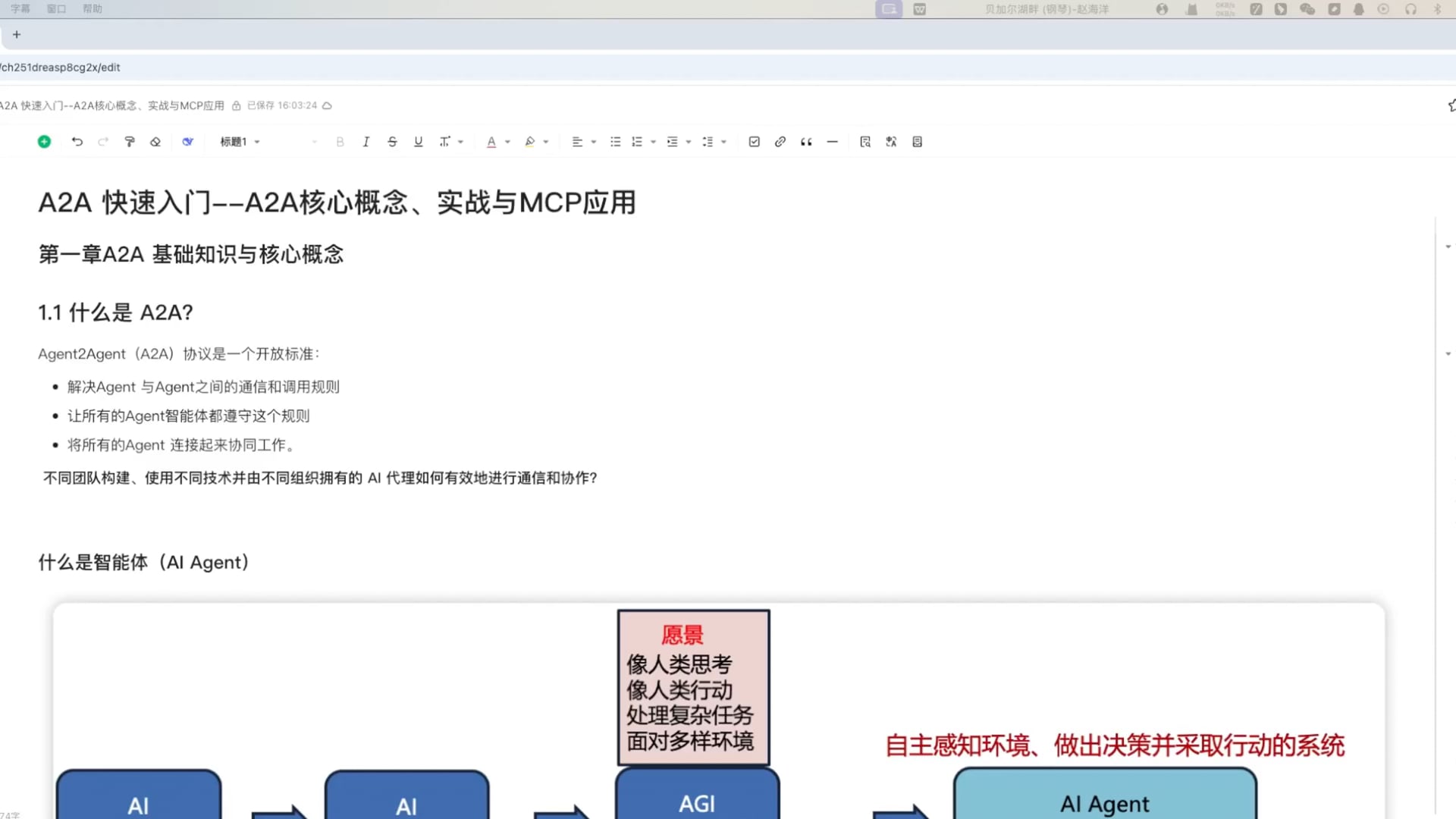Image resolution: width=1456 pixels, height=819 pixels.
Task: Insert a hyperlink
Action: pyautogui.click(x=780, y=142)
